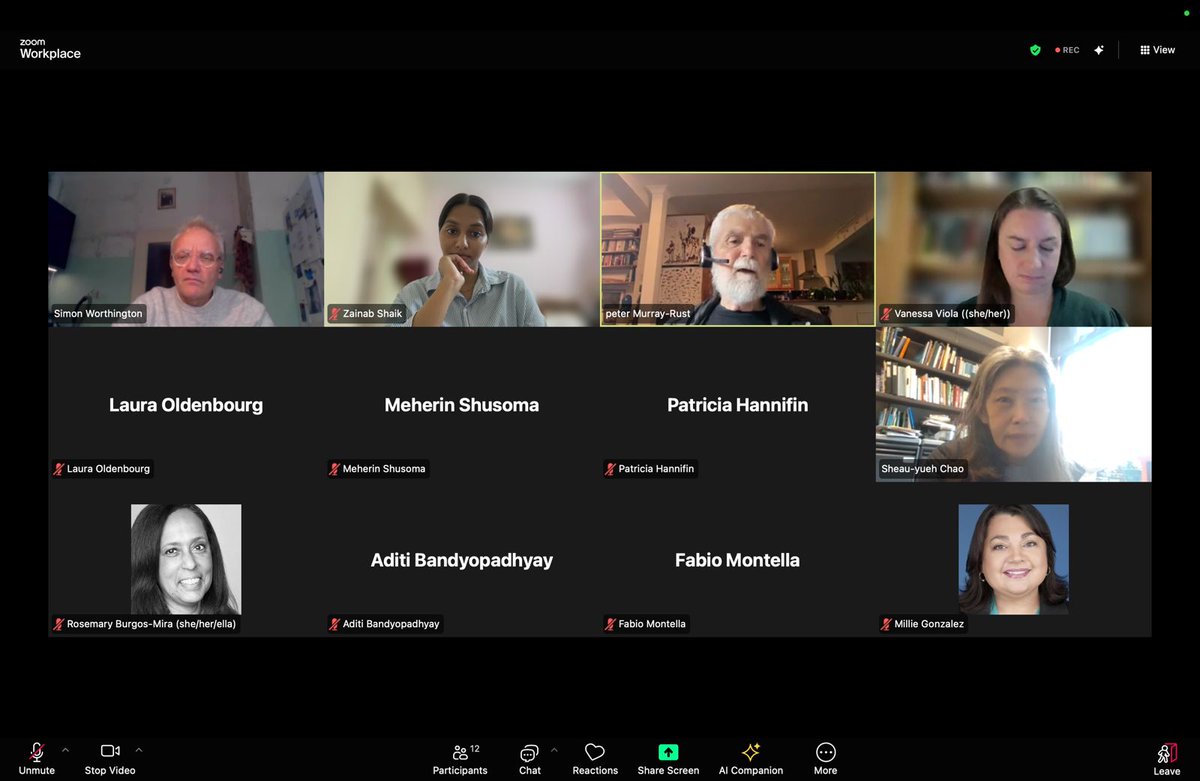
Task: Click Millie Gonzalez's profile photo
Action: 1014,559
